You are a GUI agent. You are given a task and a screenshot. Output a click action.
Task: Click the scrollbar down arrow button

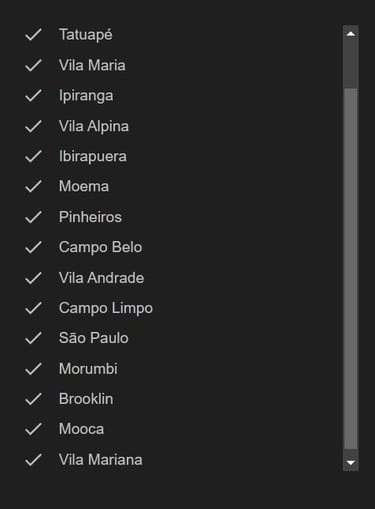pyautogui.click(x=351, y=462)
